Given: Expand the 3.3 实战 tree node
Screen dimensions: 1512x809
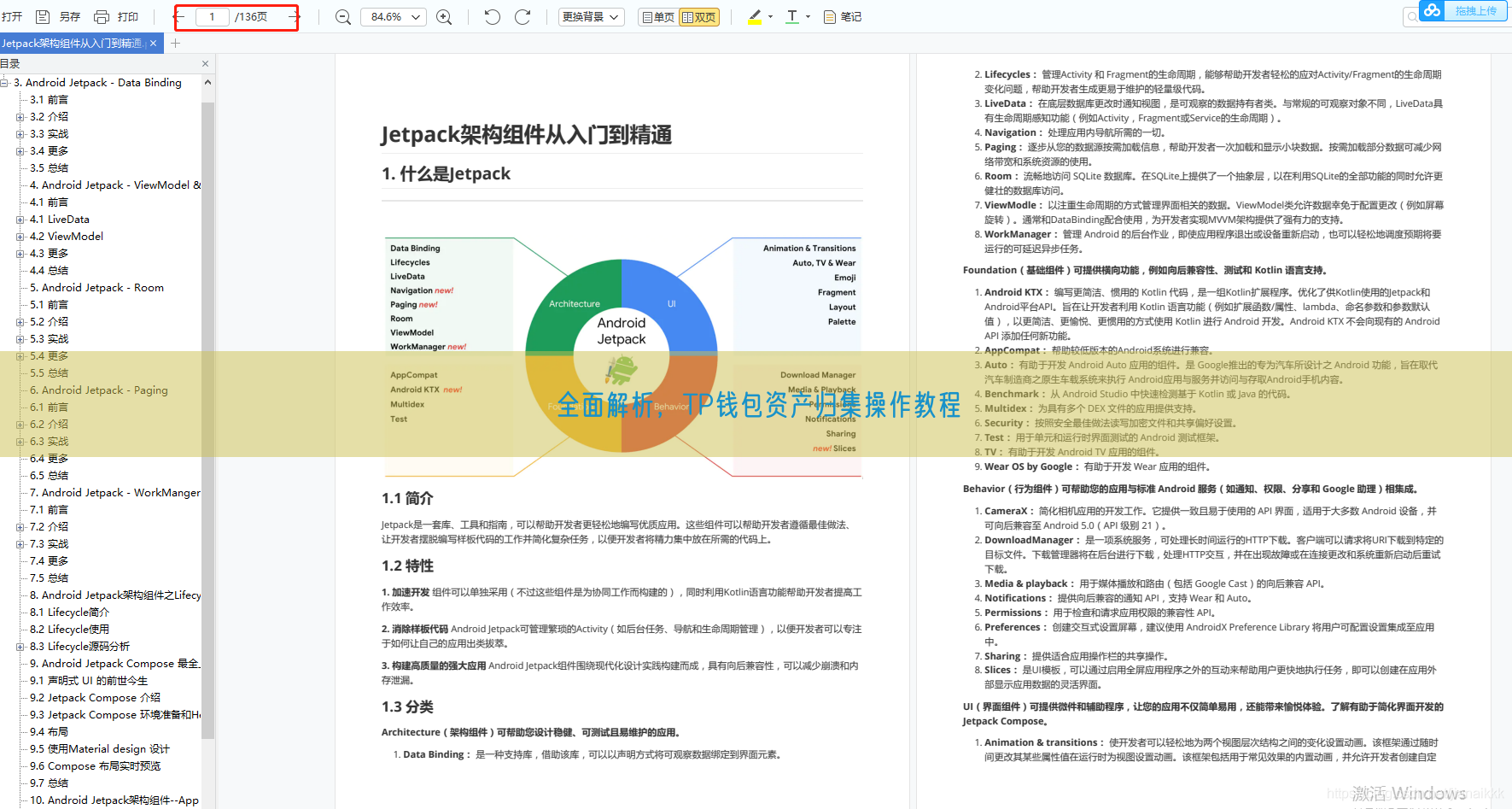Looking at the screenshot, I should pyautogui.click(x=20, y=134).
